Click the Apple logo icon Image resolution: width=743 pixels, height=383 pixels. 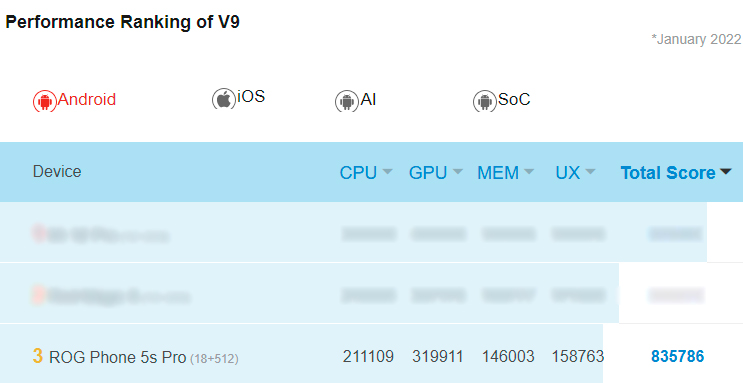click(224, 99)
